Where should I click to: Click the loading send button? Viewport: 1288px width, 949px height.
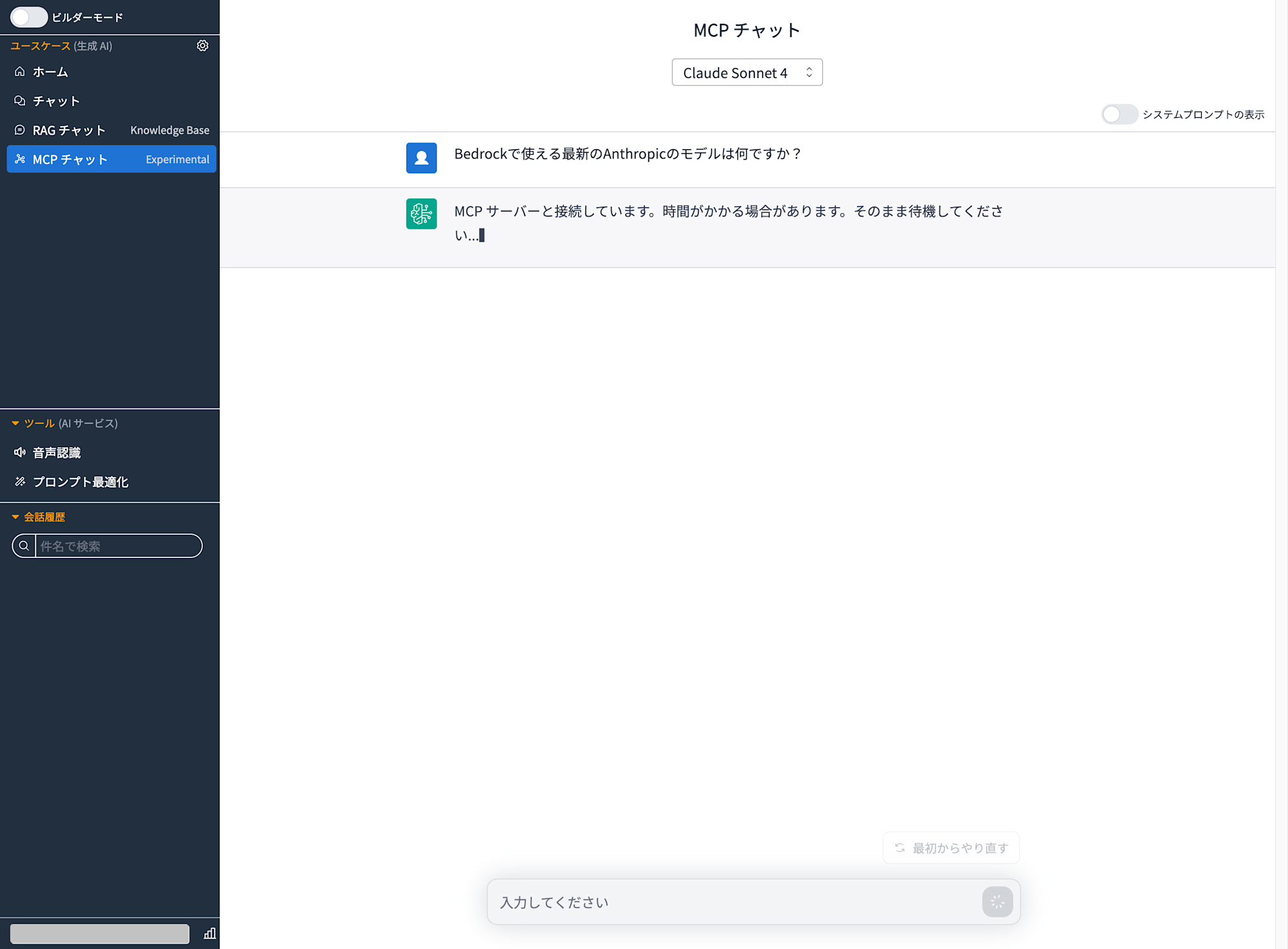998,902
